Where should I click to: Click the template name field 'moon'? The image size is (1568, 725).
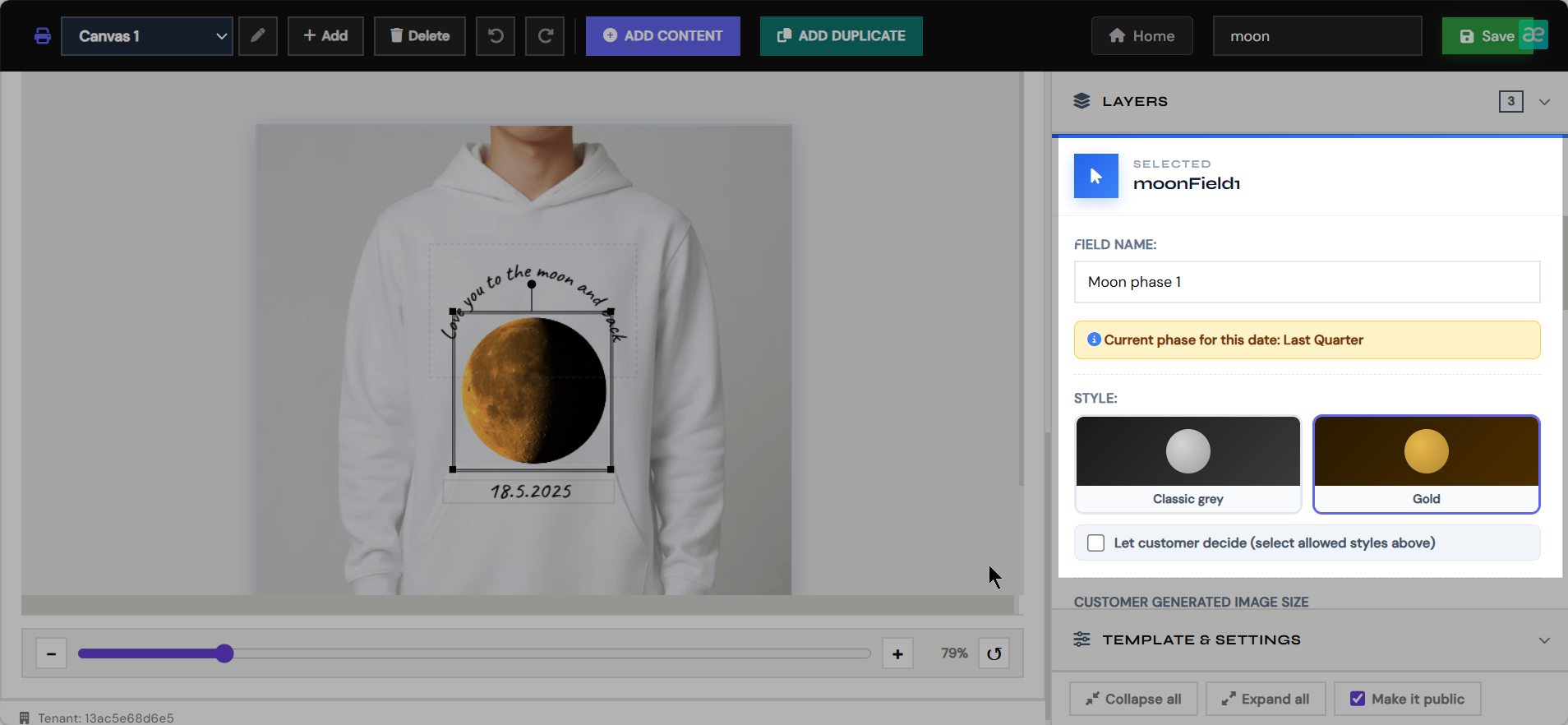(1317, 36)
